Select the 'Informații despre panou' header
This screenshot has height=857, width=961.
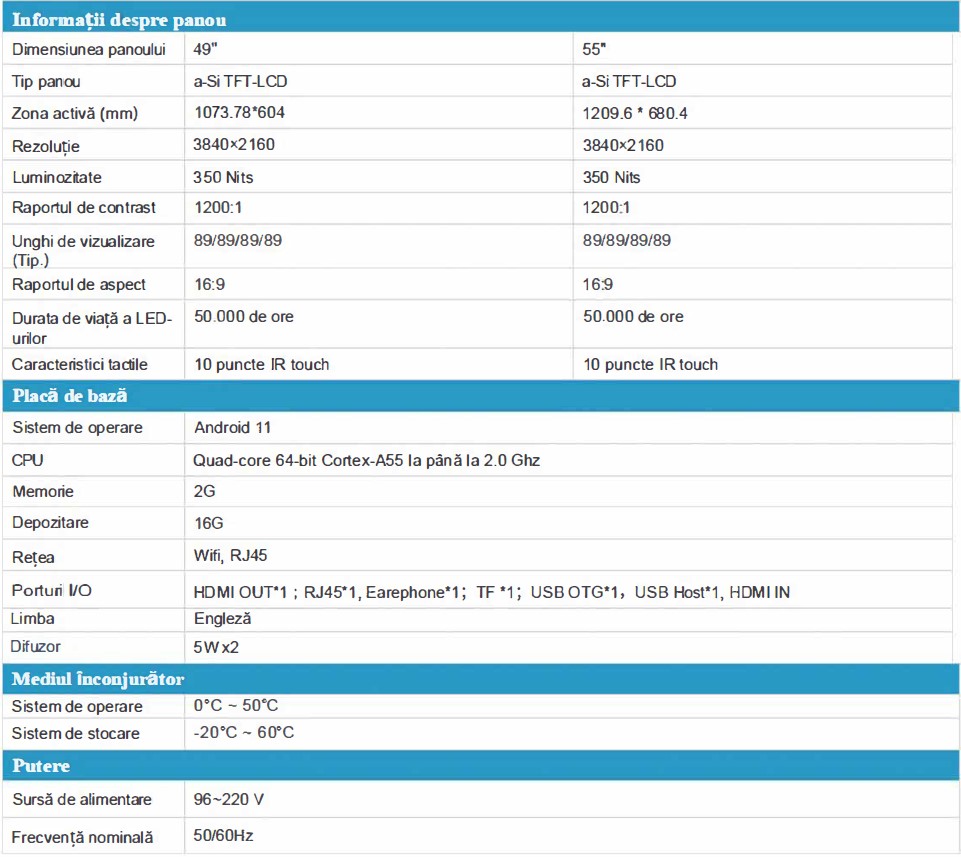tap(119, 20)
